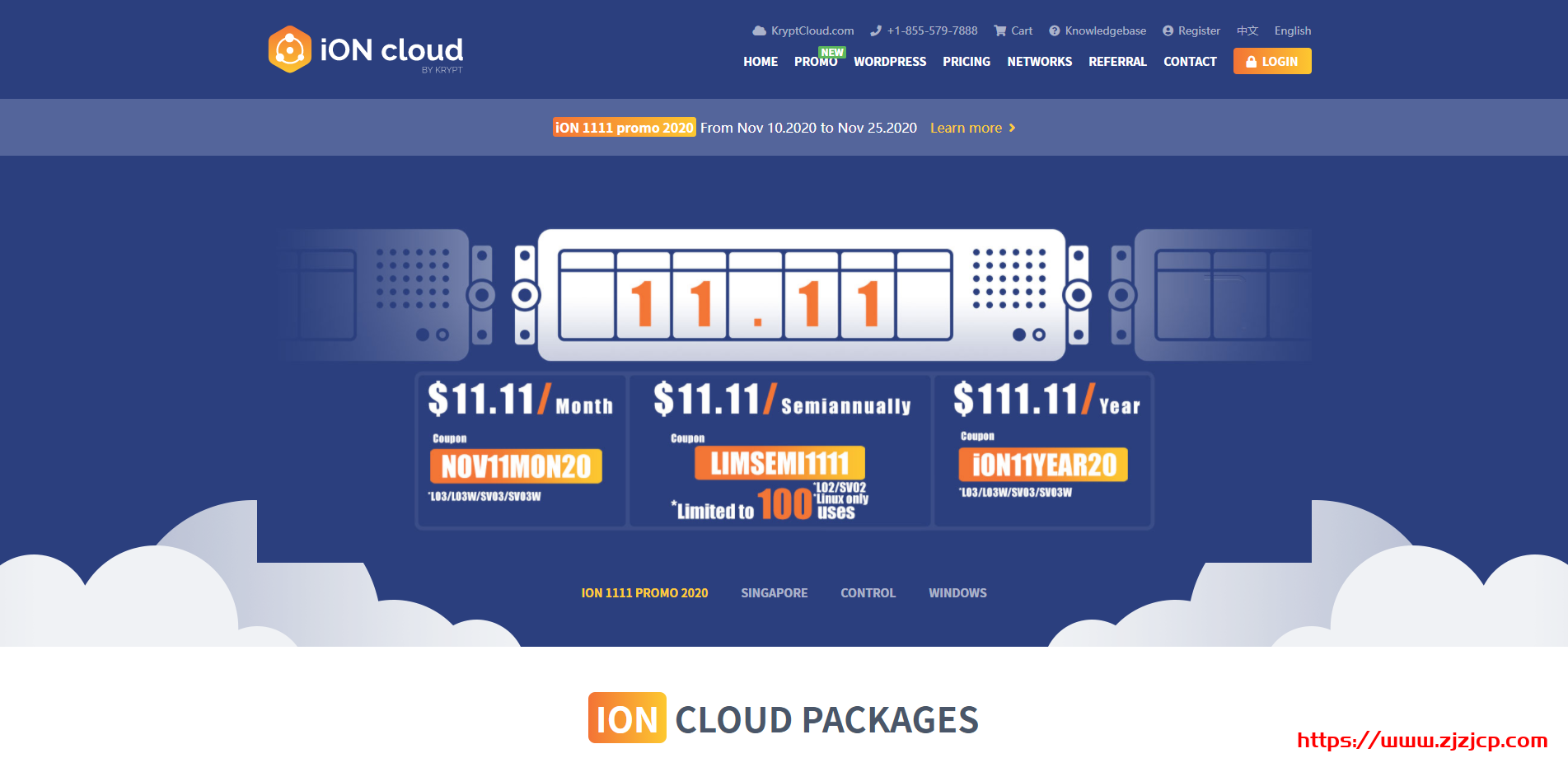This screenshot has width=1568, height=772.
Task: Select the Singapore slide tab
Action: 774,593
